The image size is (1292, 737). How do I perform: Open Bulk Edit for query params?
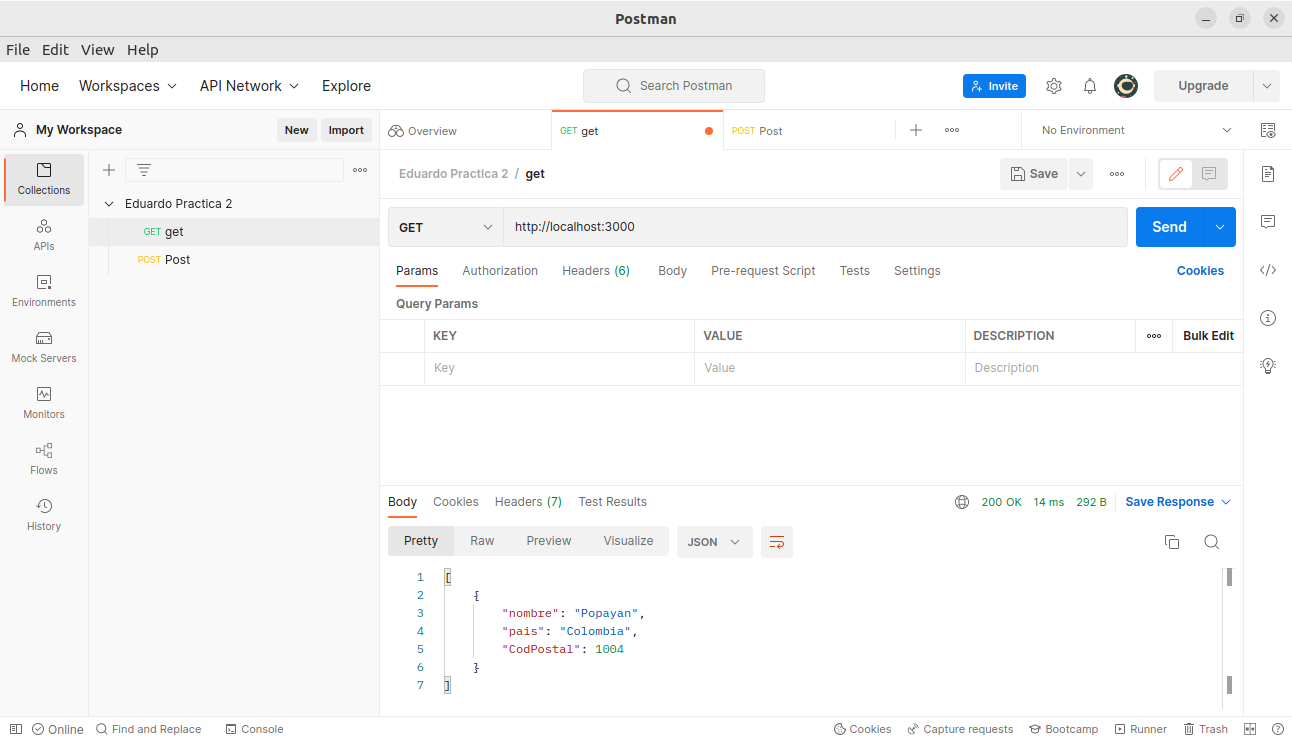coord(1207,335)
